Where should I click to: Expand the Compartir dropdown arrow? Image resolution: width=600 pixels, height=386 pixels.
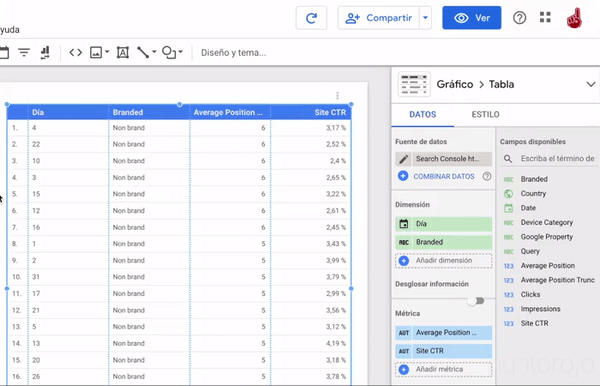pyautogui.click(x=426, y=18)
